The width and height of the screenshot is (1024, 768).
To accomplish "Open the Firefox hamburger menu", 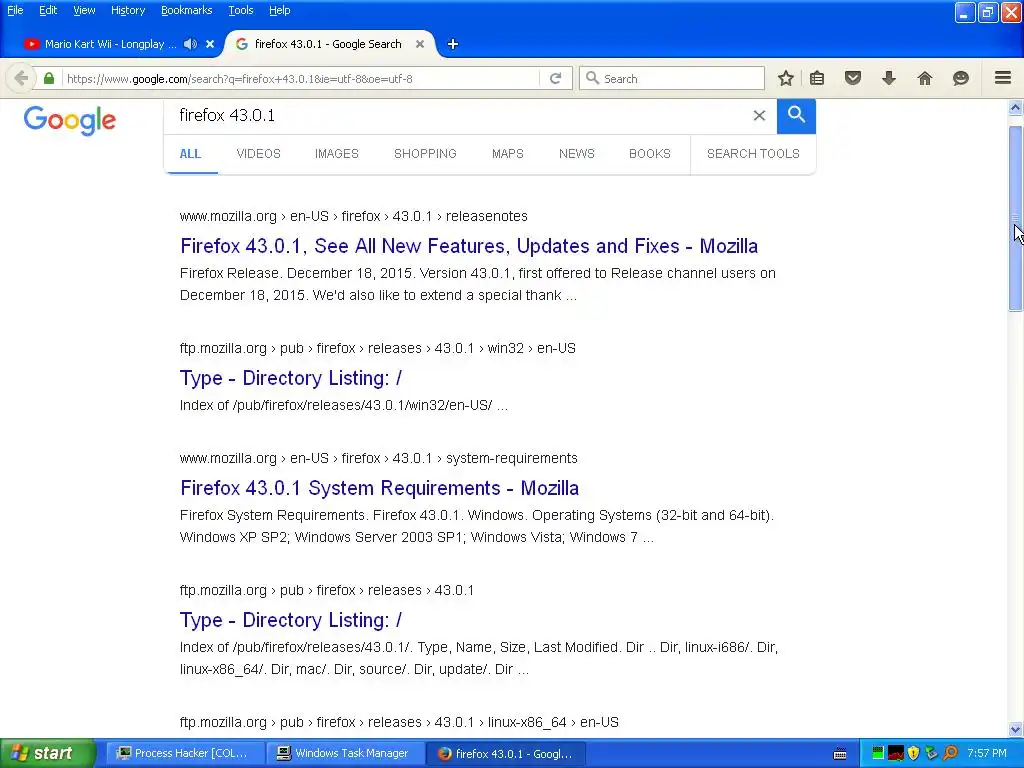I will tap(1003, 78).
